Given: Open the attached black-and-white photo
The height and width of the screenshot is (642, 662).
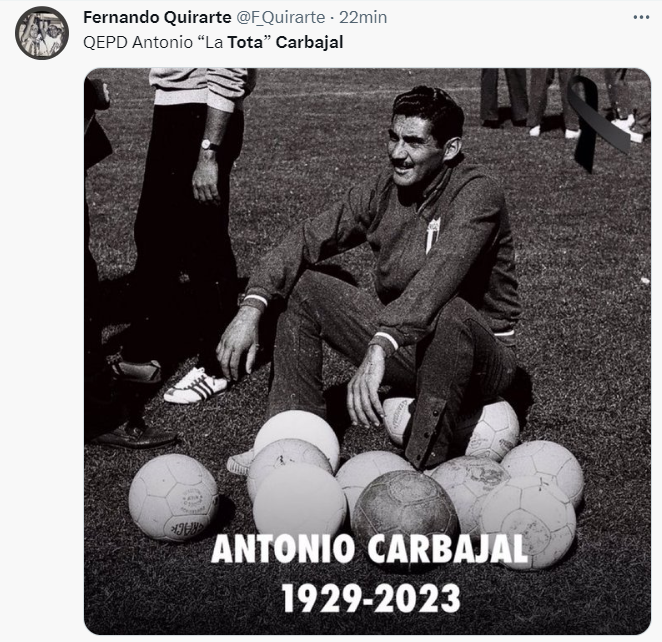Looking at the screenshot, I should 367,351.
